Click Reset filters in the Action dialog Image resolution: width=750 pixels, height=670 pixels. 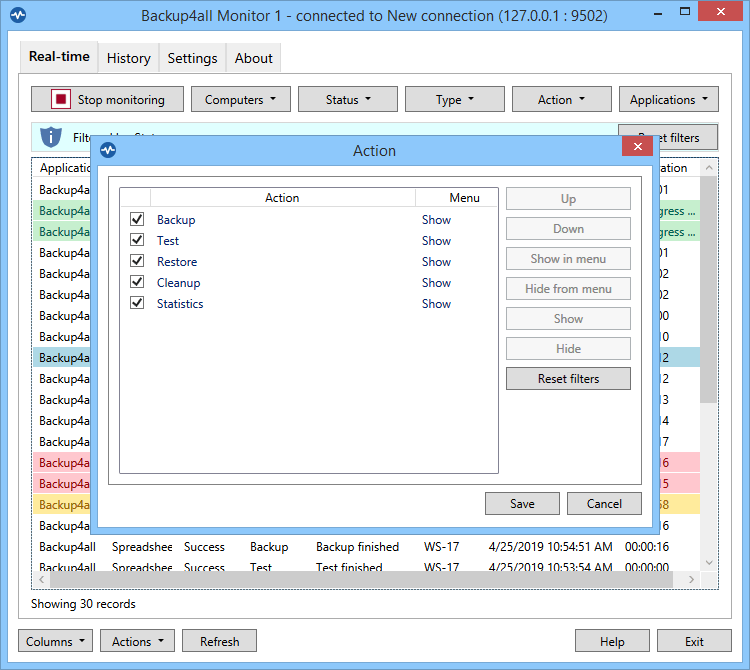568,379
